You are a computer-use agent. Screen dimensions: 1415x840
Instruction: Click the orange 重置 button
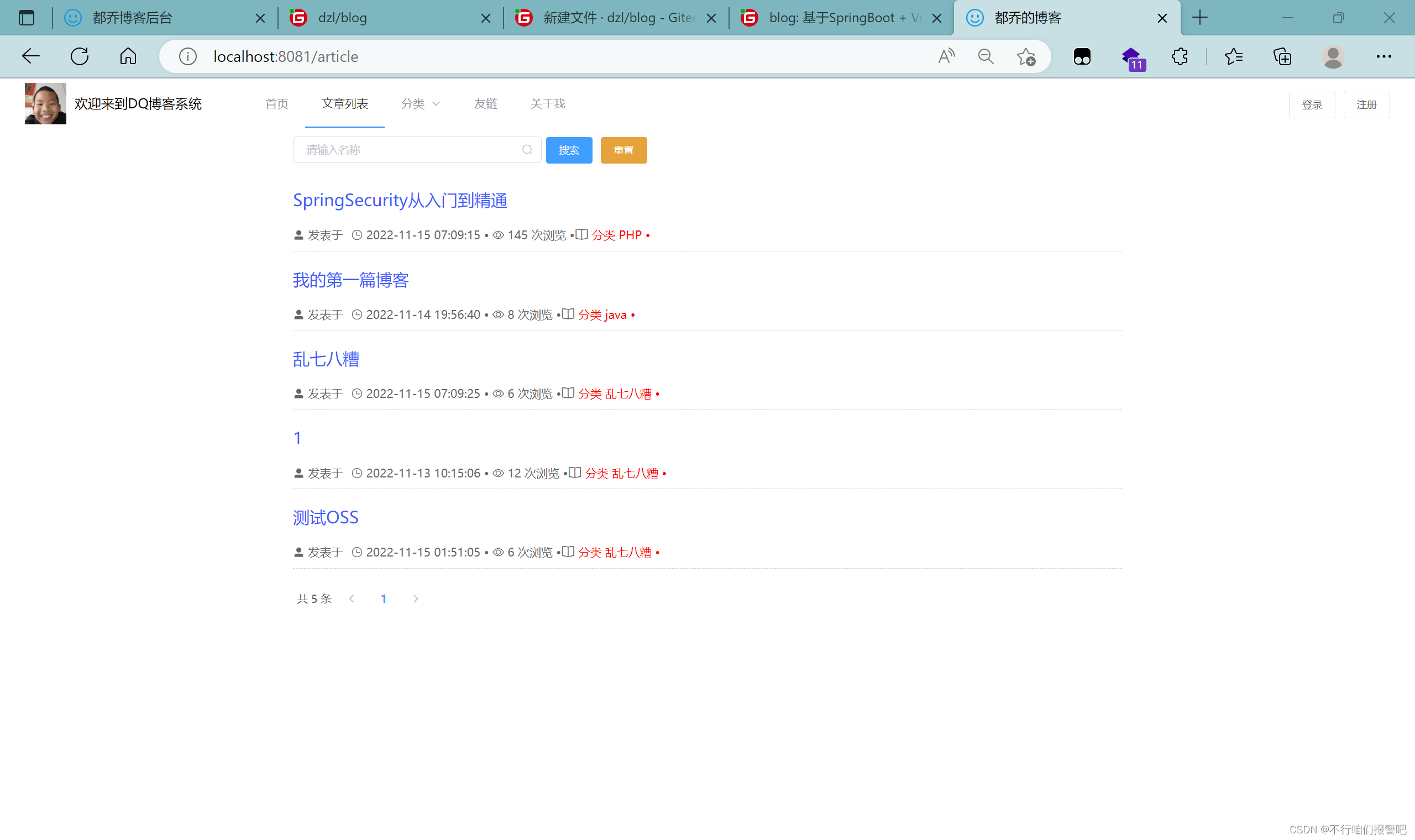coord(623,150)
